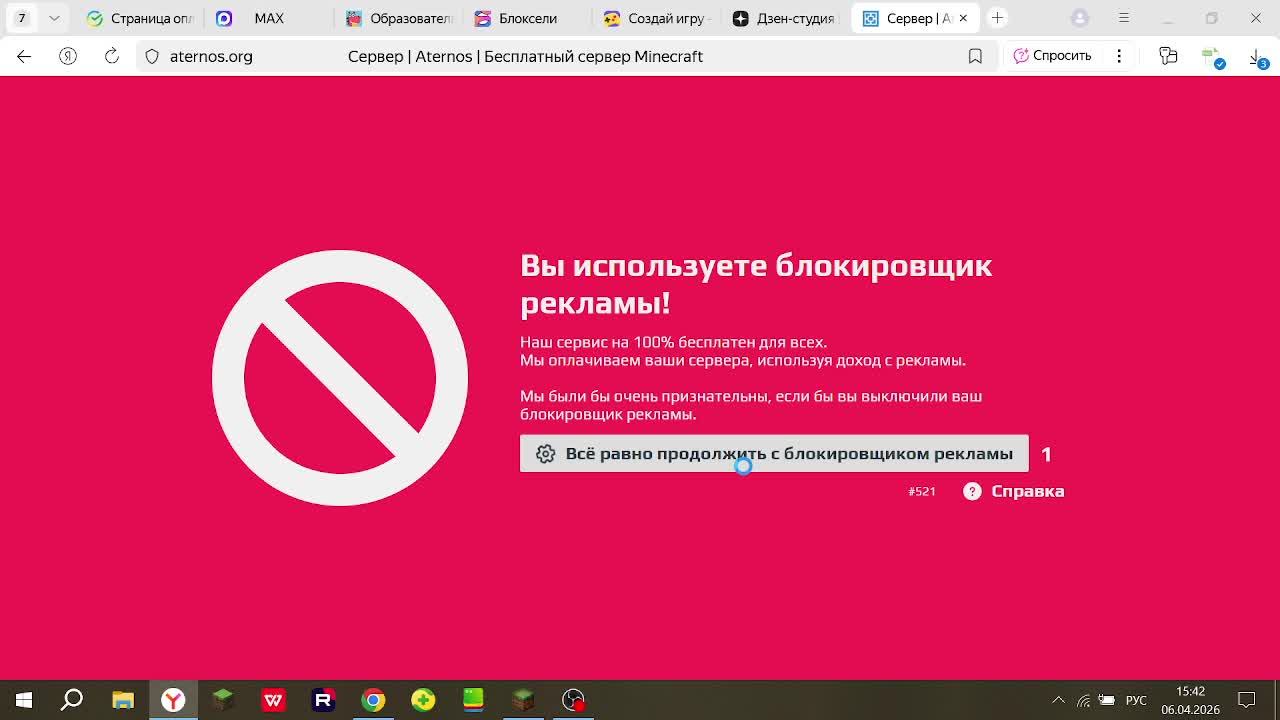The image size is (1280, 720).
Task: Open the browser extensions puzzle icon
Action: (1168, 56)
